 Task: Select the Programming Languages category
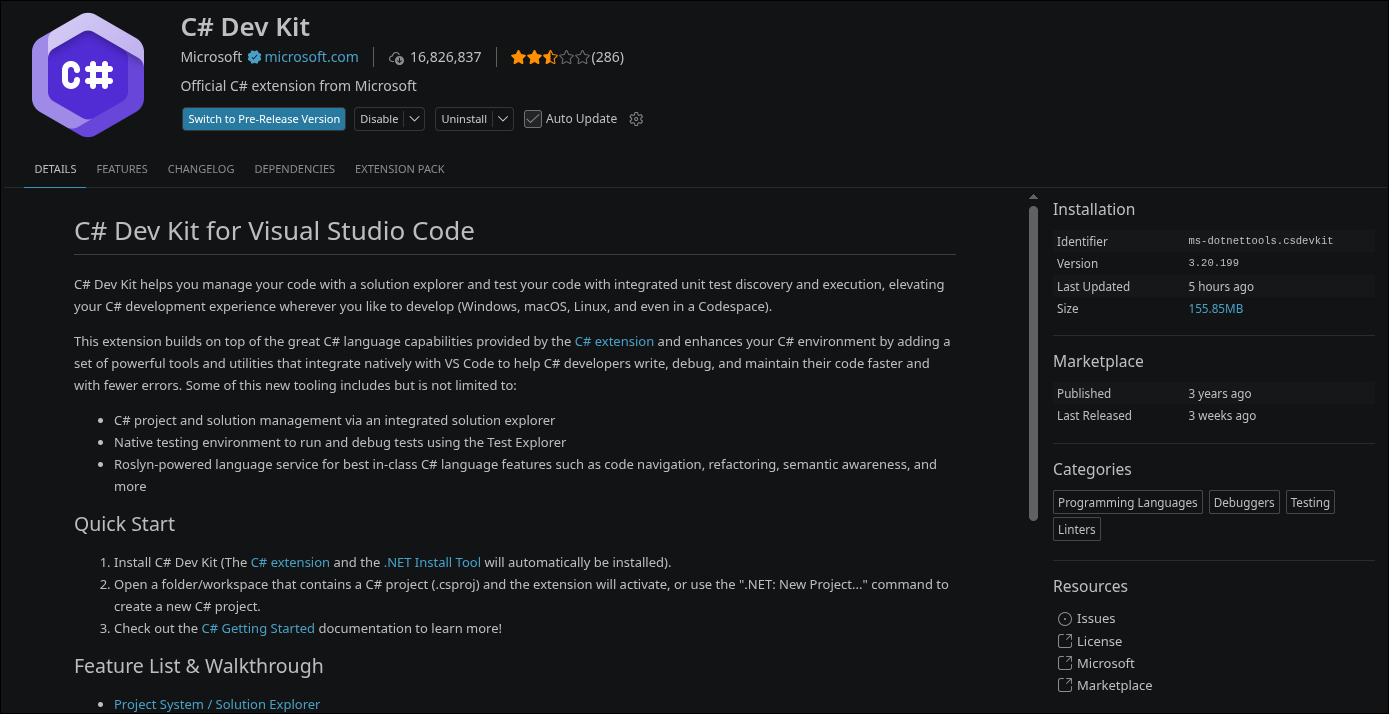(x=1127, y=502)
